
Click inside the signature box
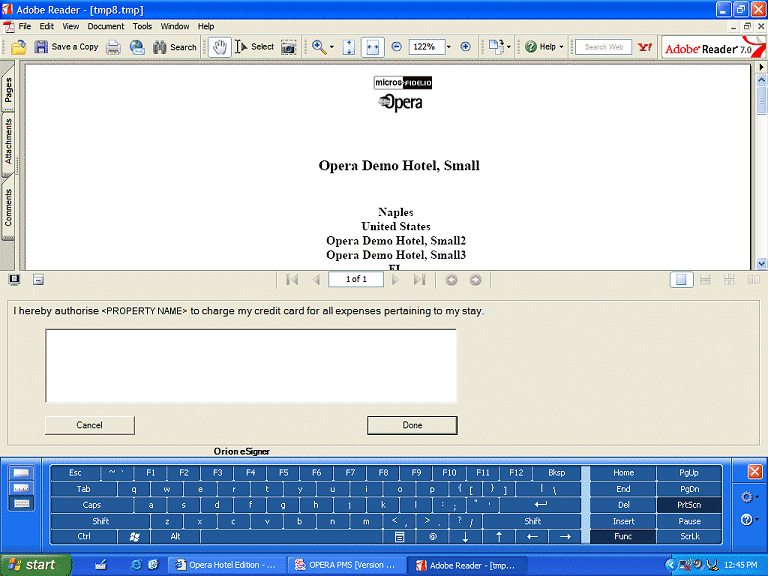click(x=251, y=365)
